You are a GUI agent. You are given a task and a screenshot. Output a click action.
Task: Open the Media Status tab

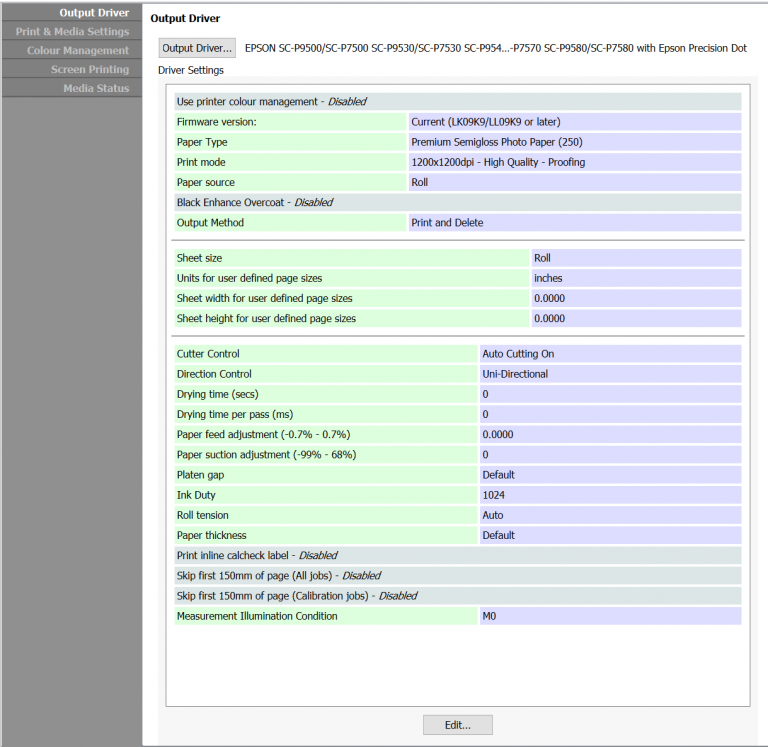72,88
